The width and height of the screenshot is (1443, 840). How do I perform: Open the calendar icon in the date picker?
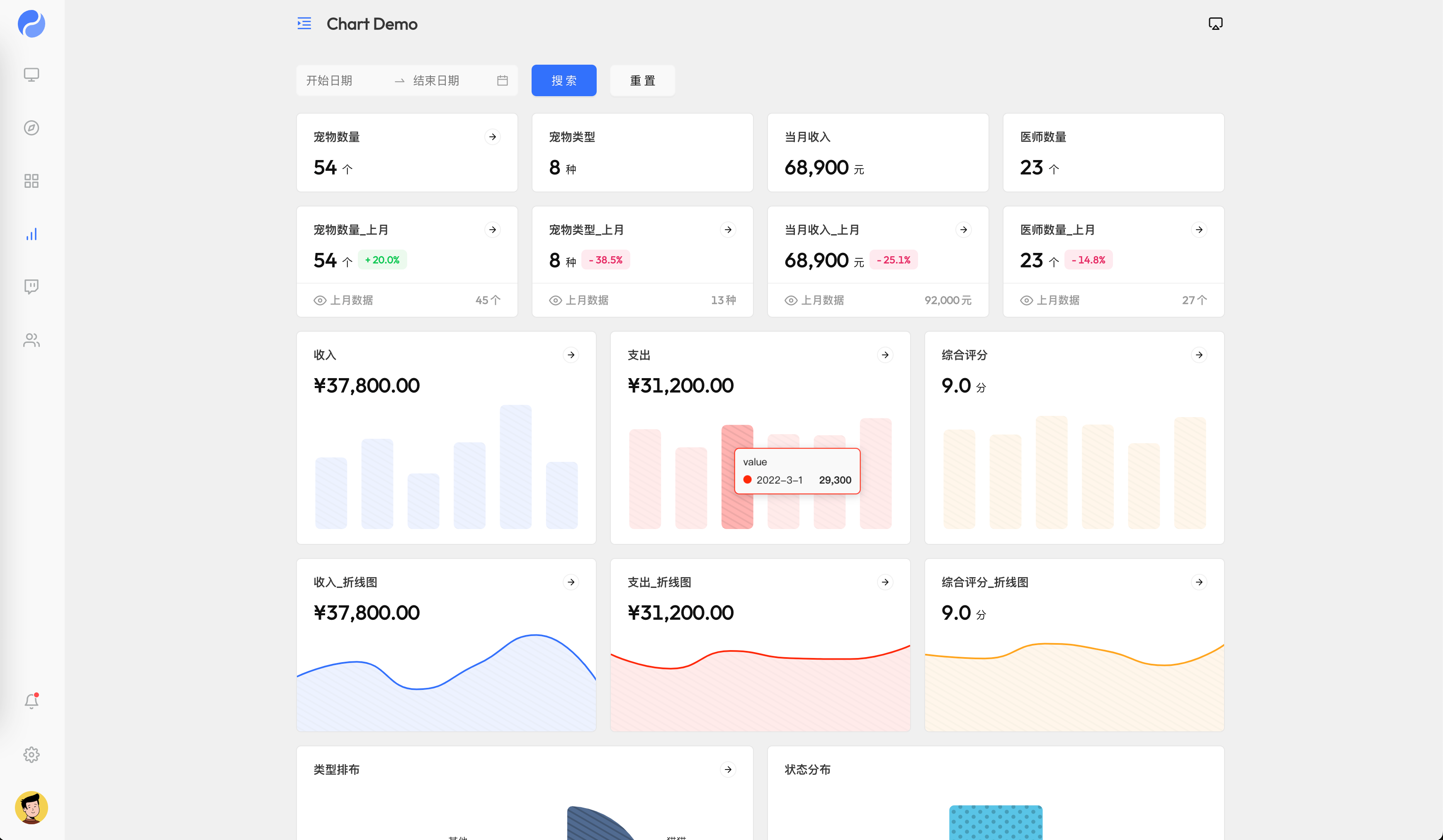tap(502, 80)
